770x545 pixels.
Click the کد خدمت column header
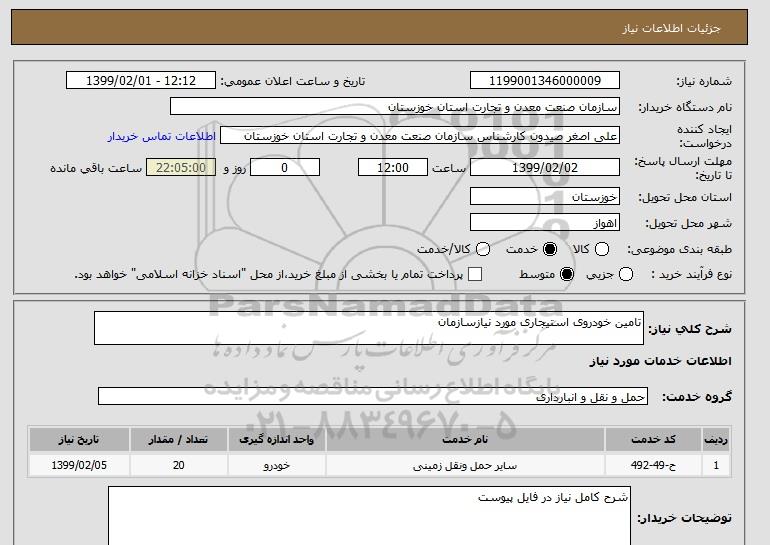click(x=653, y=439)
